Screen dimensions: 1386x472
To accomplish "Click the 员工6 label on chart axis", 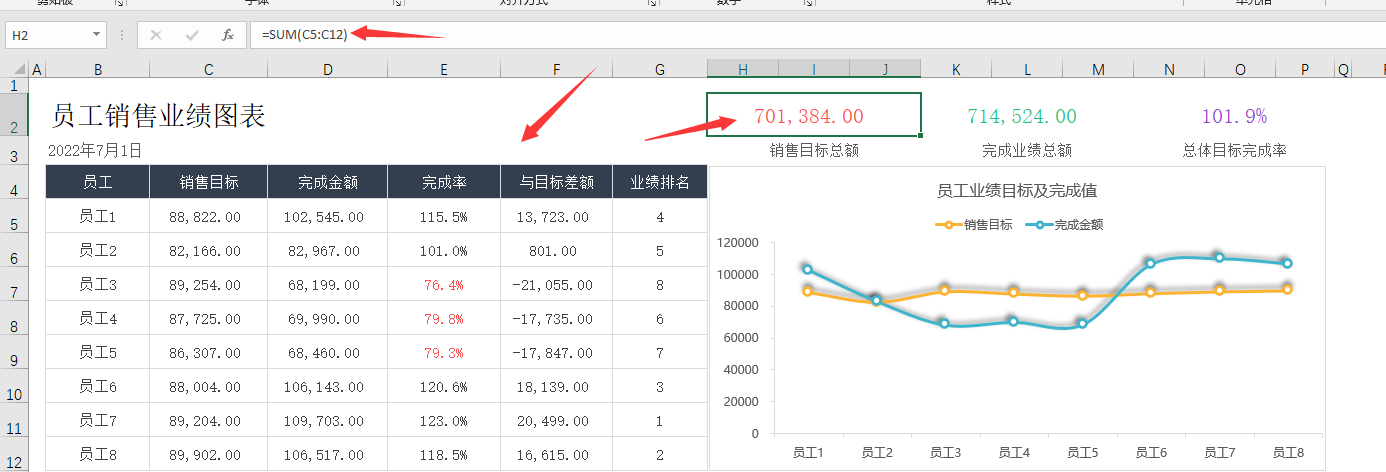I will click(1150, 453).
